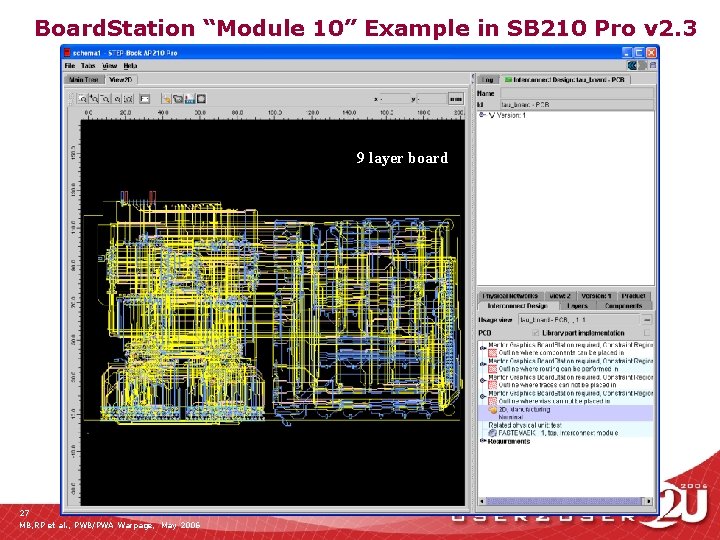The width and height of the screenshot is (720, 540).
Task: Click the first zoom magnifier toolbar icon
Action: click(x=82, y=98)
